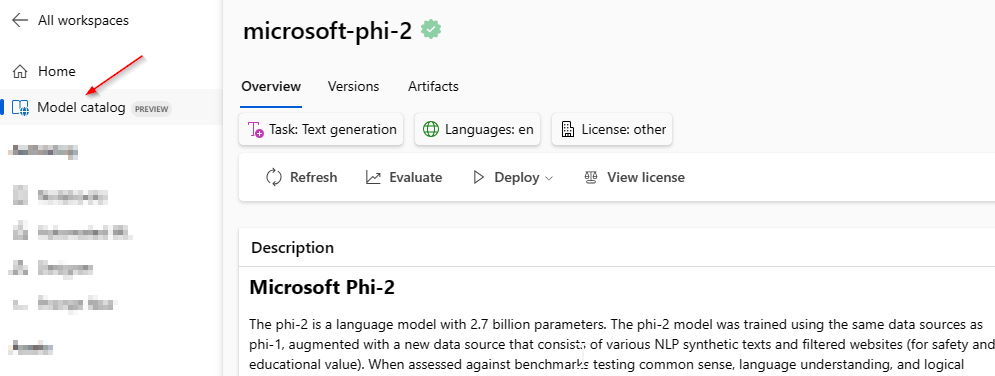The image size is (995, 376).
Task: Click the verified badge next to microsoft-phi-2
Action: [x=432, y=30]
